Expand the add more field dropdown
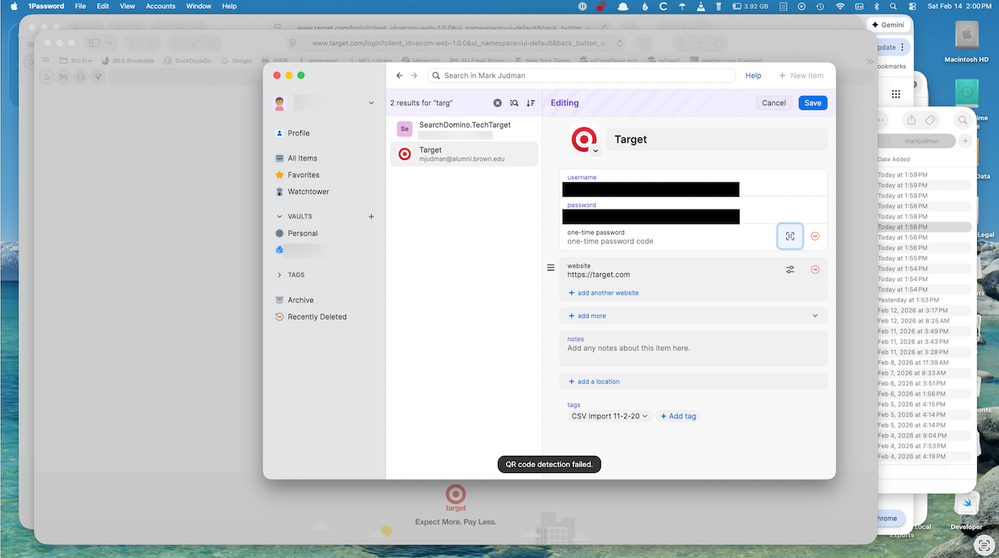Screen dimensions: 999x558 click(x=814, y=316)
